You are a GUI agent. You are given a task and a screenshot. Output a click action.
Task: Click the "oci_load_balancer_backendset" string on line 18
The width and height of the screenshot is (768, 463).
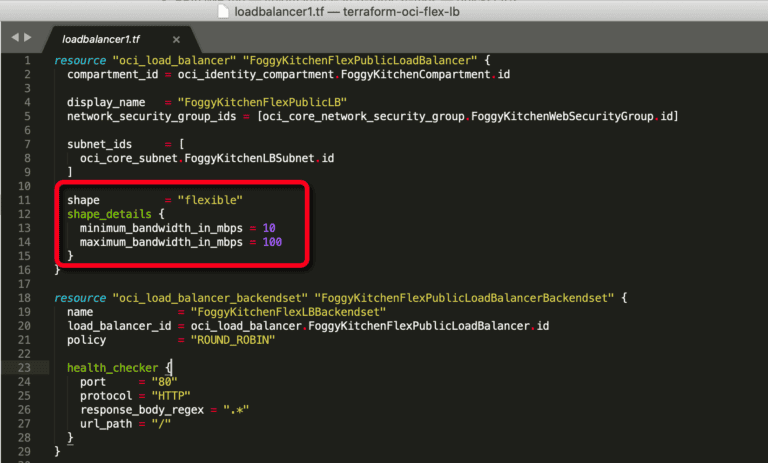click(x=210, y=298)
